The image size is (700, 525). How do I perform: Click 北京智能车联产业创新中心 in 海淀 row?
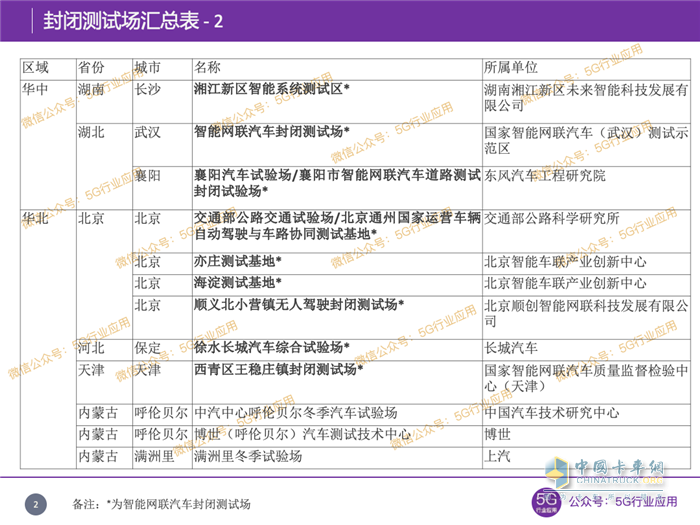[587, 285]
